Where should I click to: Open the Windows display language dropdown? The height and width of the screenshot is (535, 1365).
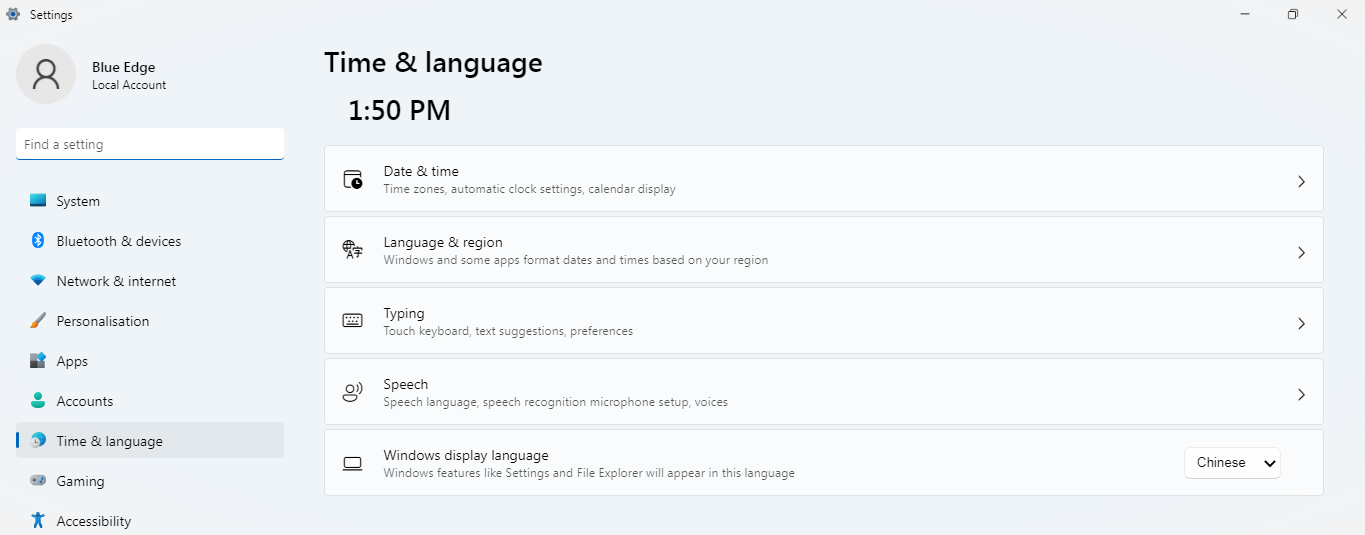pyautogui.click(x=1232, y=463)
